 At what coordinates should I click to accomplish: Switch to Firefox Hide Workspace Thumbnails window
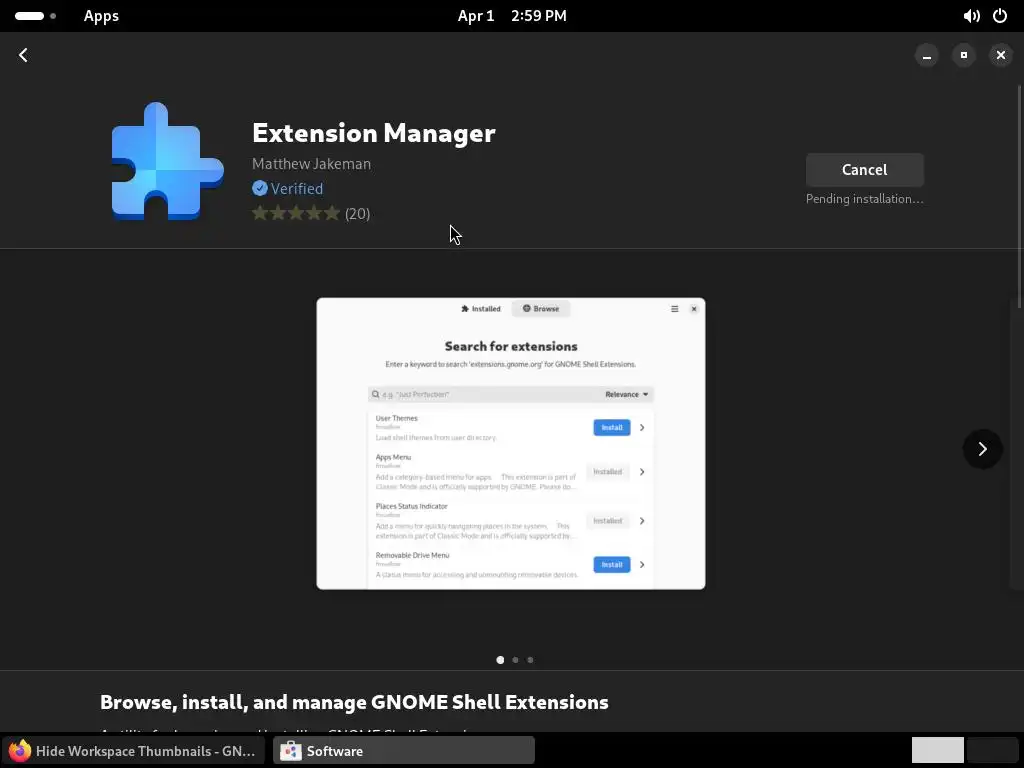point(134,750)
